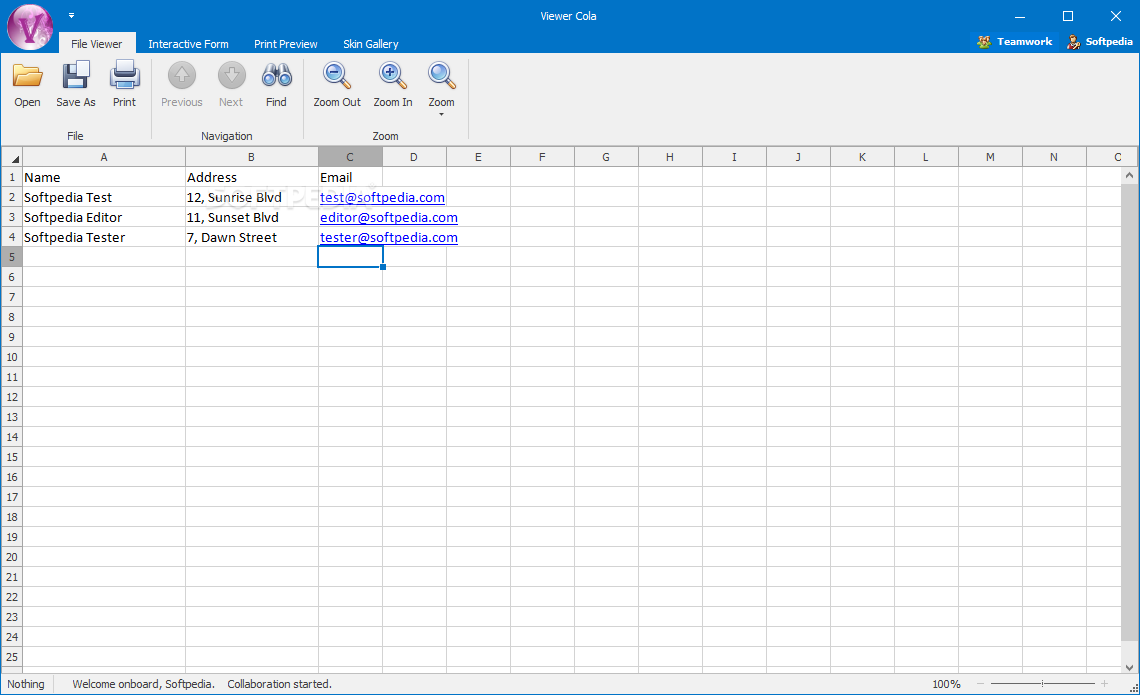Switch to the Interactive Form tab

pos(188,44)
